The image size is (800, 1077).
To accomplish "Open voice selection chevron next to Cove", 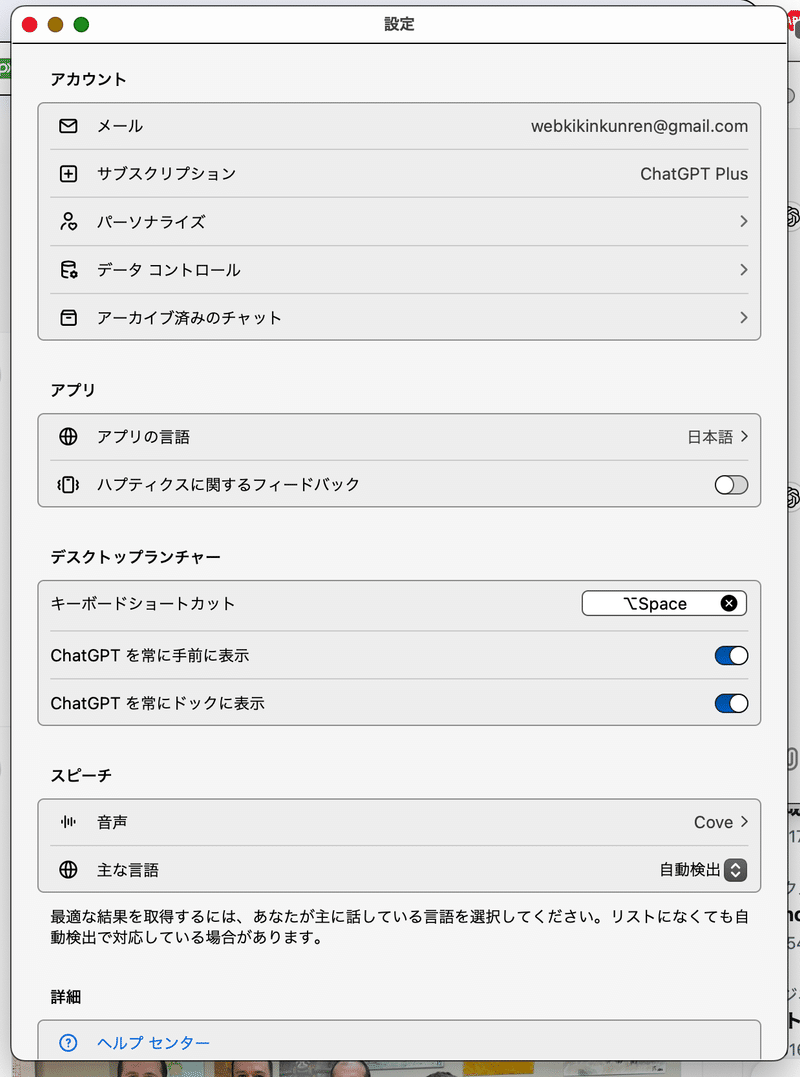I will (x=744, y=821).
